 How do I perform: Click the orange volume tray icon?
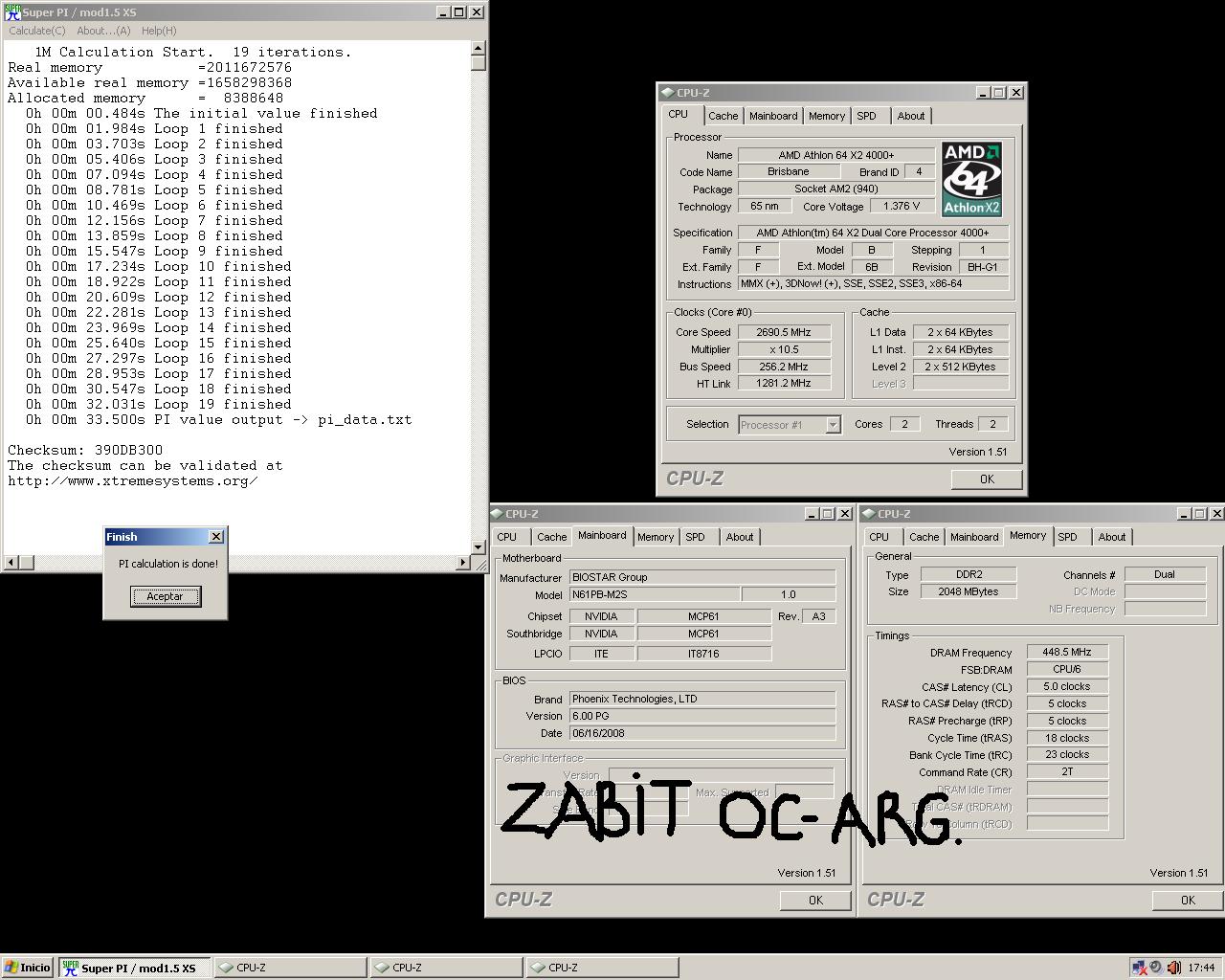point(1173,968)
